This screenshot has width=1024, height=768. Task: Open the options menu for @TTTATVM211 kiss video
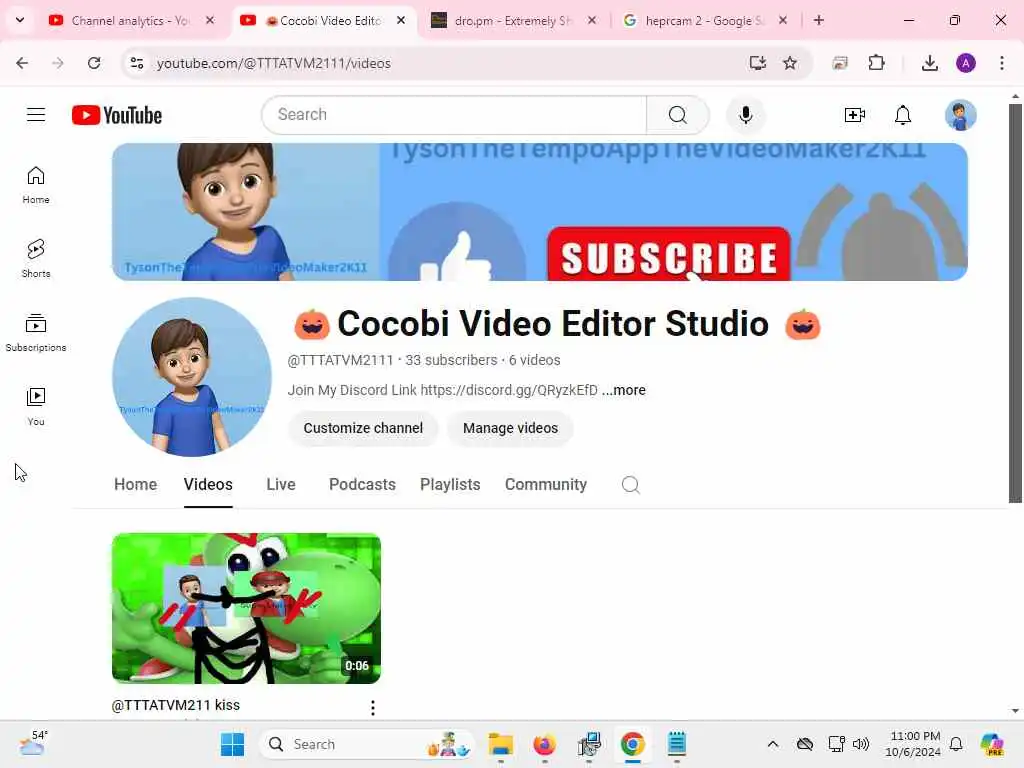372,707
